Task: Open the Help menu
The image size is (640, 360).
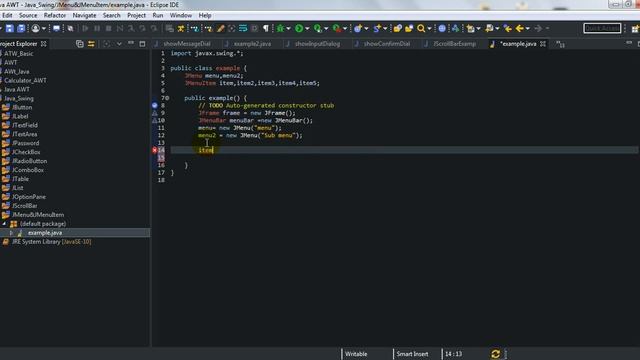Action: 204,16
